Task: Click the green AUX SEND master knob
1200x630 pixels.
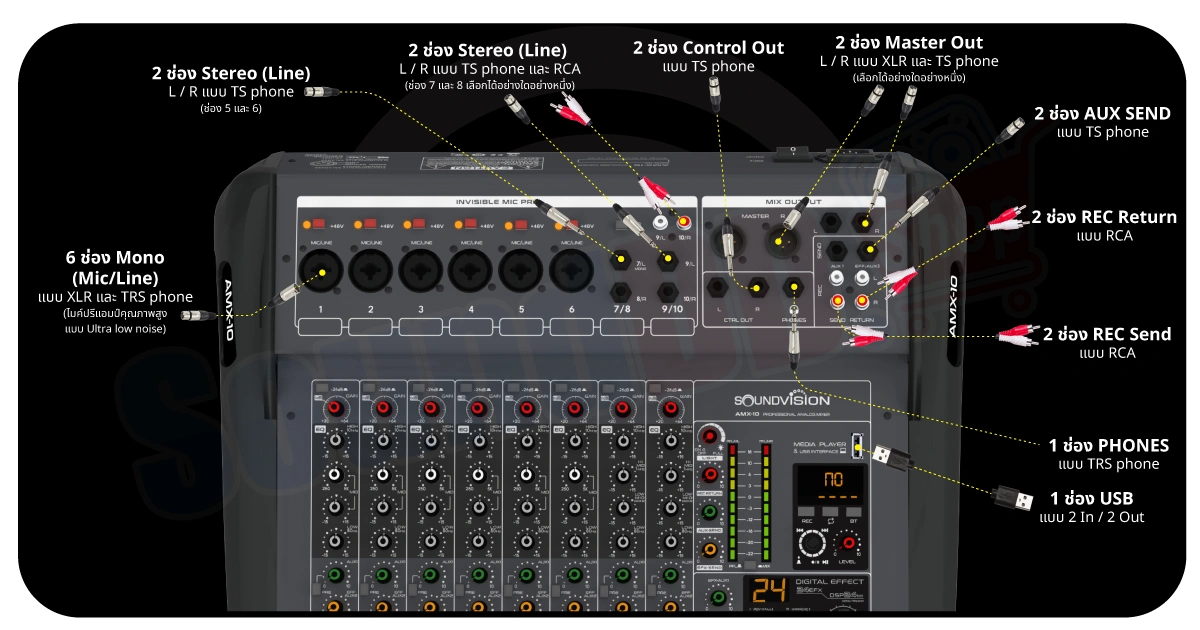Action: point(710,512)
